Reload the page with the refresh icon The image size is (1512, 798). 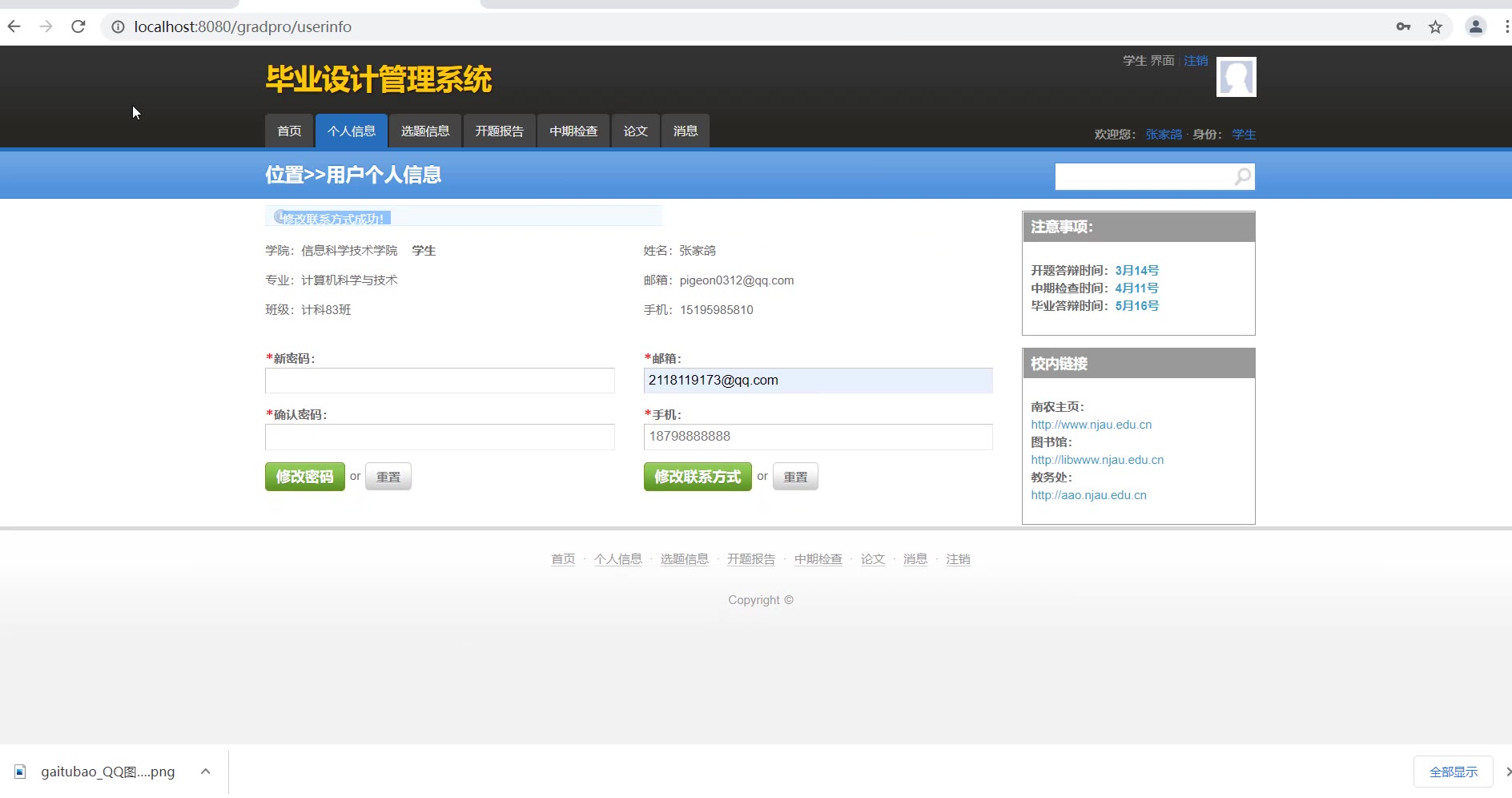78,26
